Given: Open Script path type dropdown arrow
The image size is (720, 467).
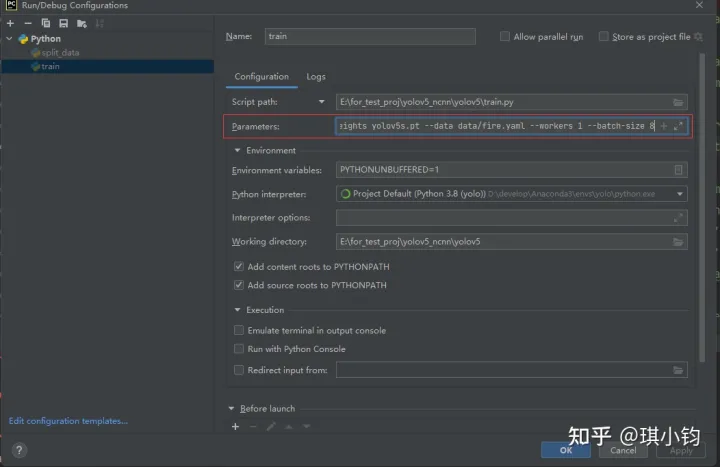Looking at the screenshot, I should coord(321,102).
